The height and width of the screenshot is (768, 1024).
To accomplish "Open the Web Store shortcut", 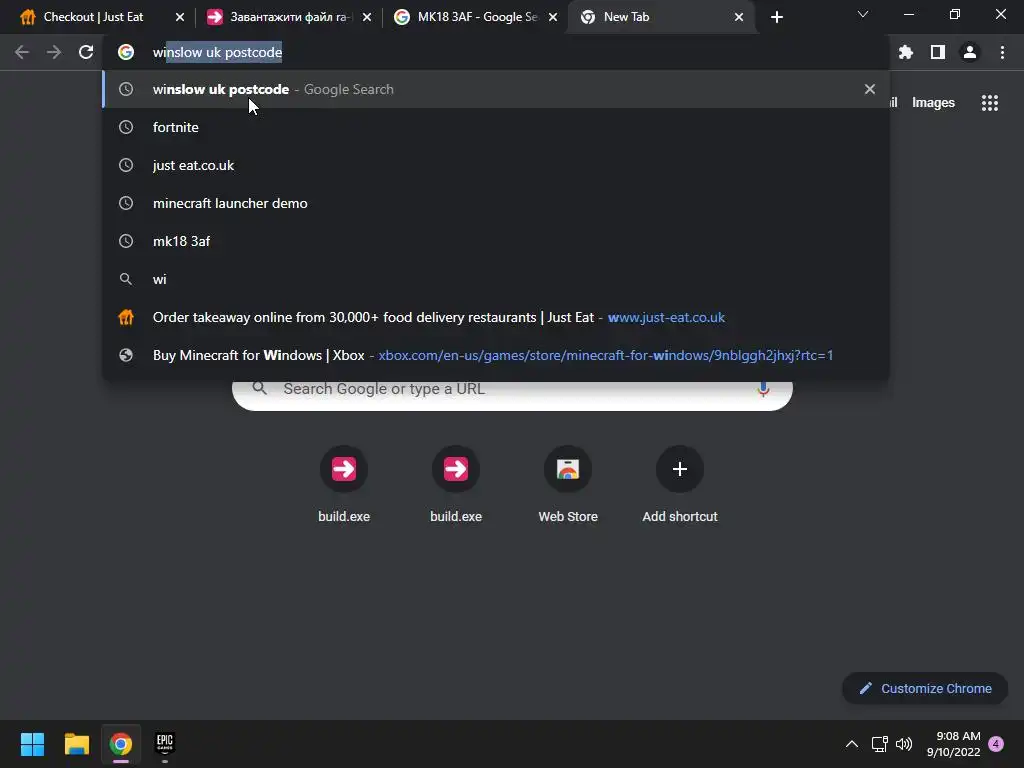I will tap(568, 485).
